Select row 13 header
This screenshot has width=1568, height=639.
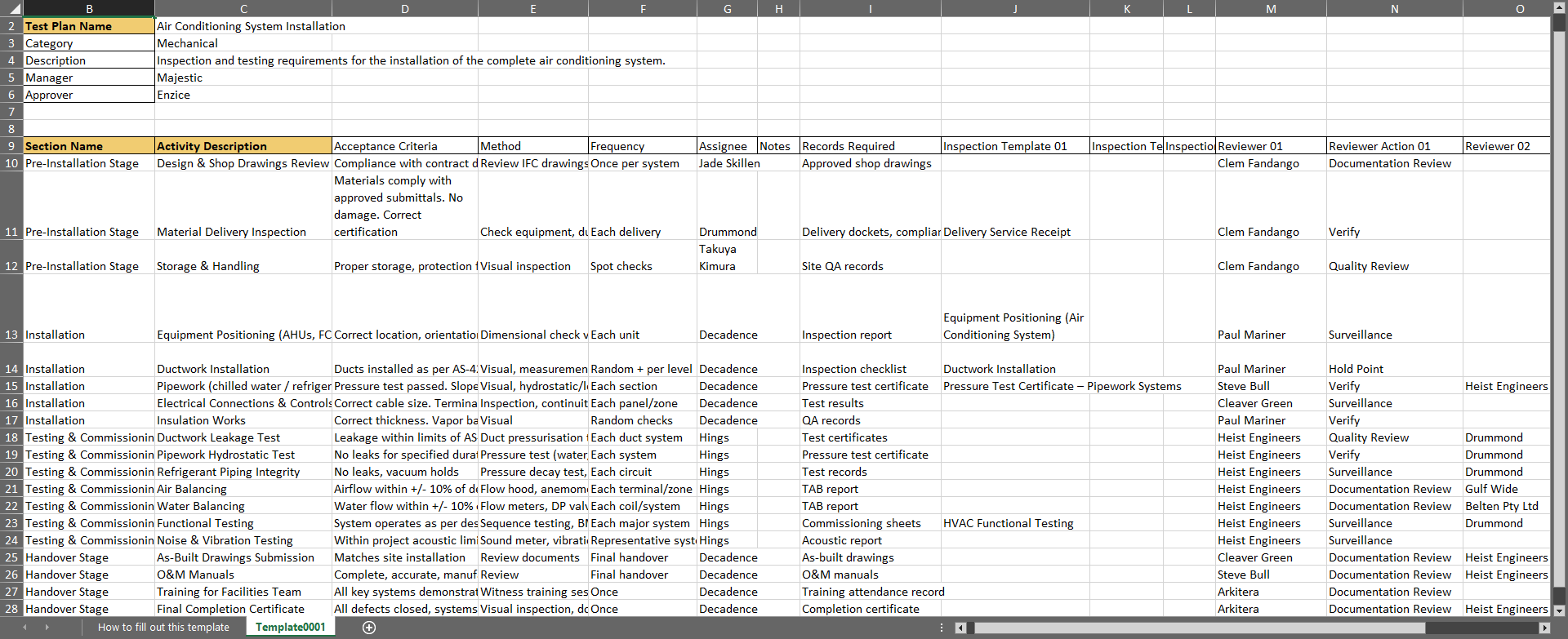11,335
